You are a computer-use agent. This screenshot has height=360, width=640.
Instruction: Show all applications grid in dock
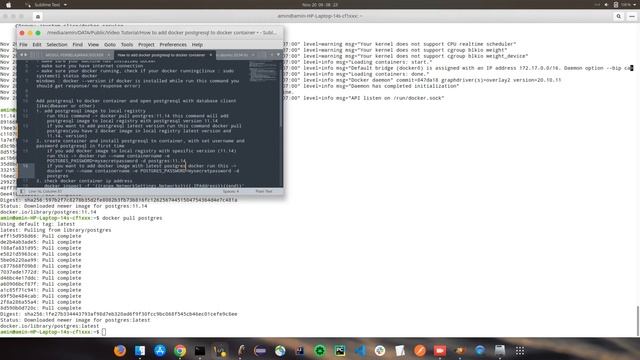pos(520,351)
